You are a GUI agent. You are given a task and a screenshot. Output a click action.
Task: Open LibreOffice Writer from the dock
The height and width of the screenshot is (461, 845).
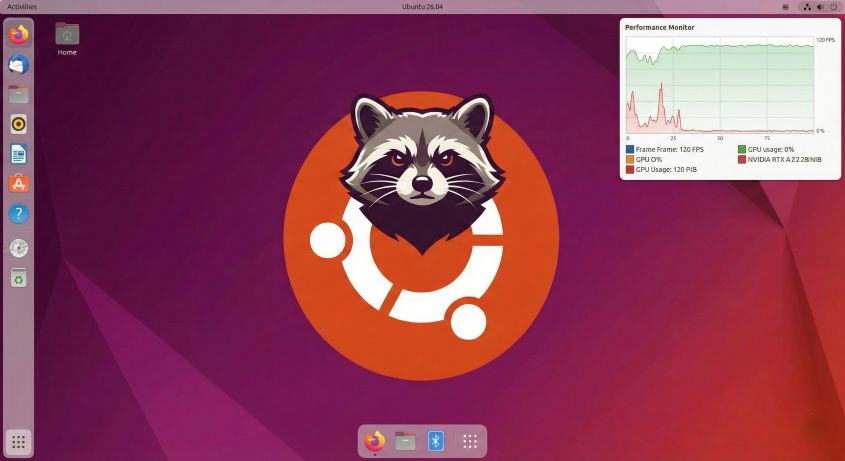click(18, 154)
